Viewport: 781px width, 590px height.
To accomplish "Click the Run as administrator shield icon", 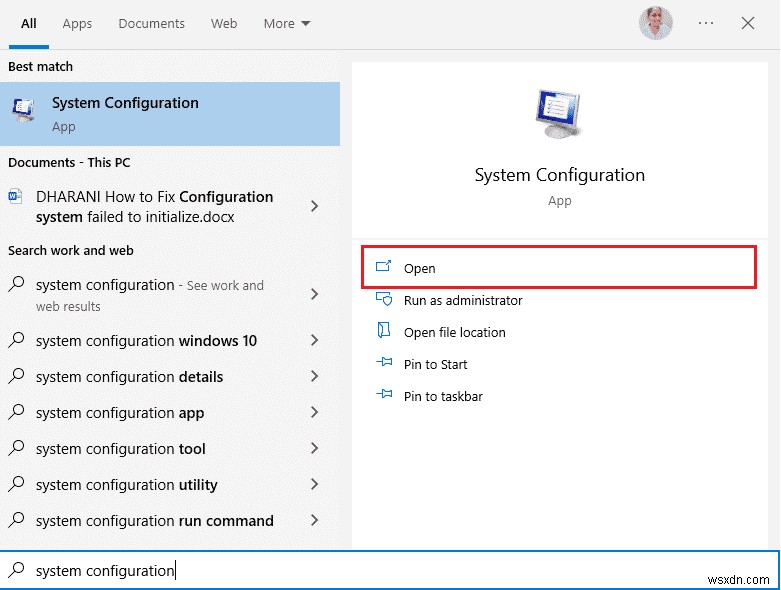I will 383,300.
